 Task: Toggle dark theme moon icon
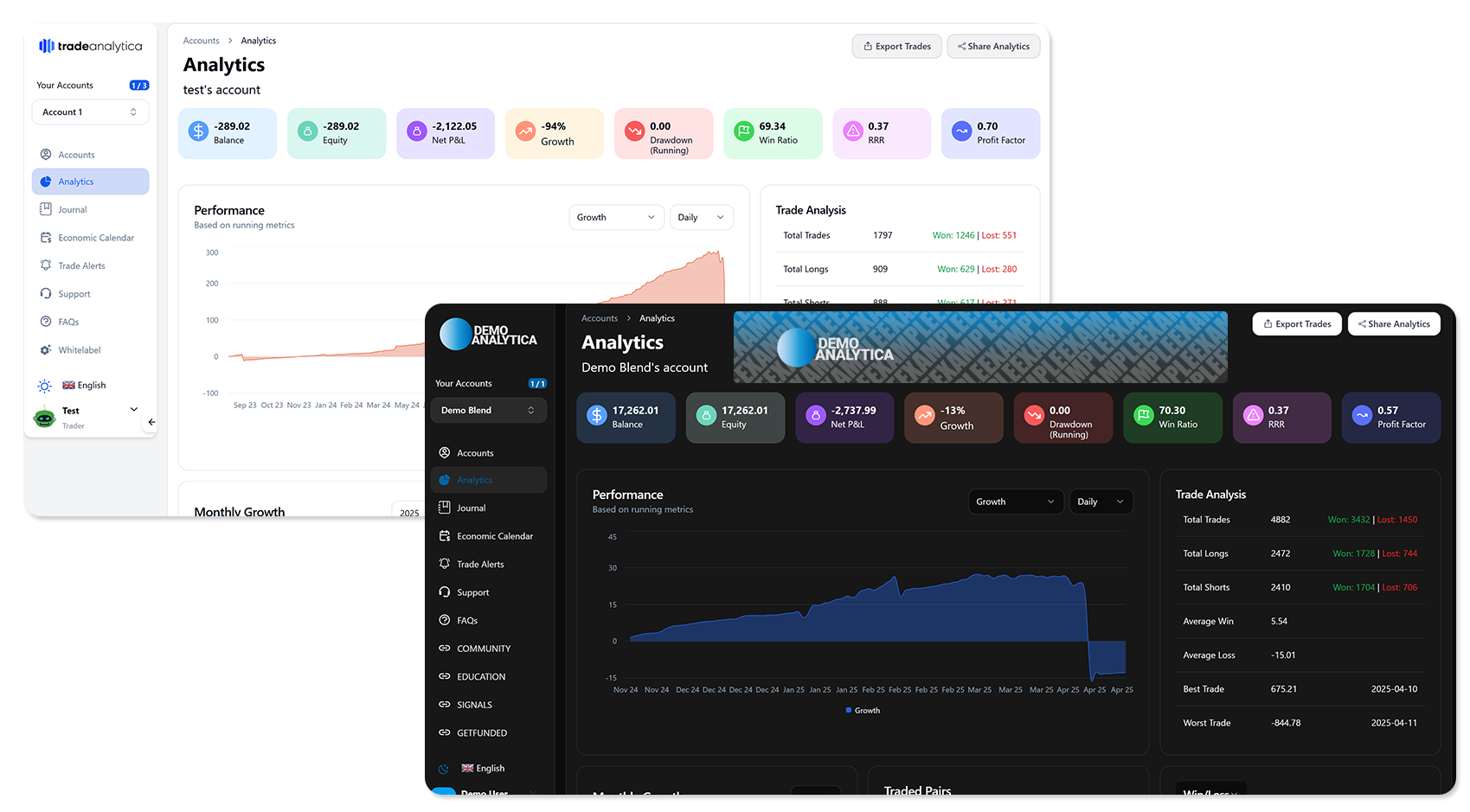coord(444,769)
